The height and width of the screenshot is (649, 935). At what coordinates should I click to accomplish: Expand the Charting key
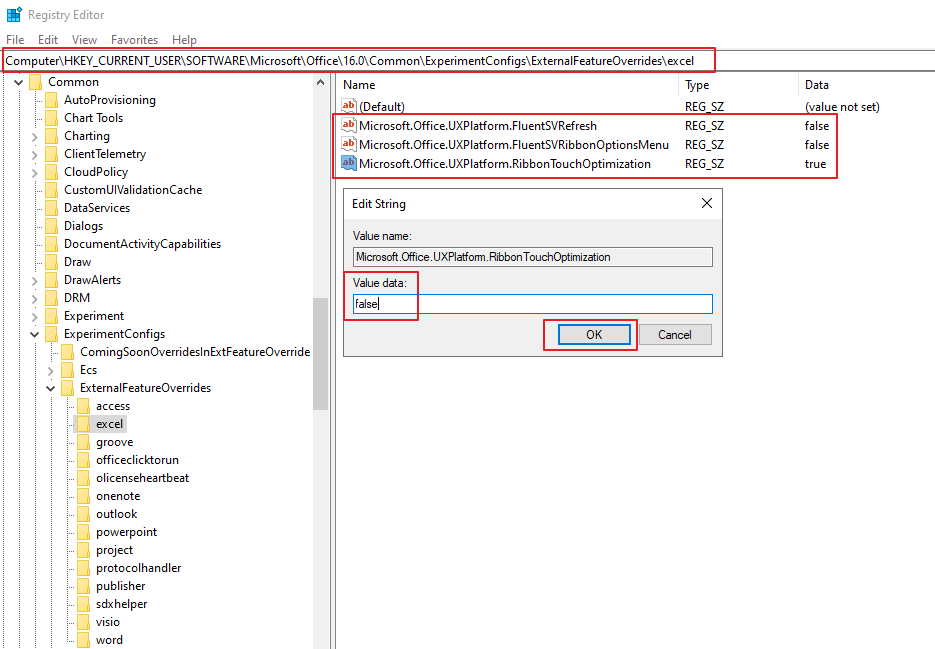(x=35, y=137)
